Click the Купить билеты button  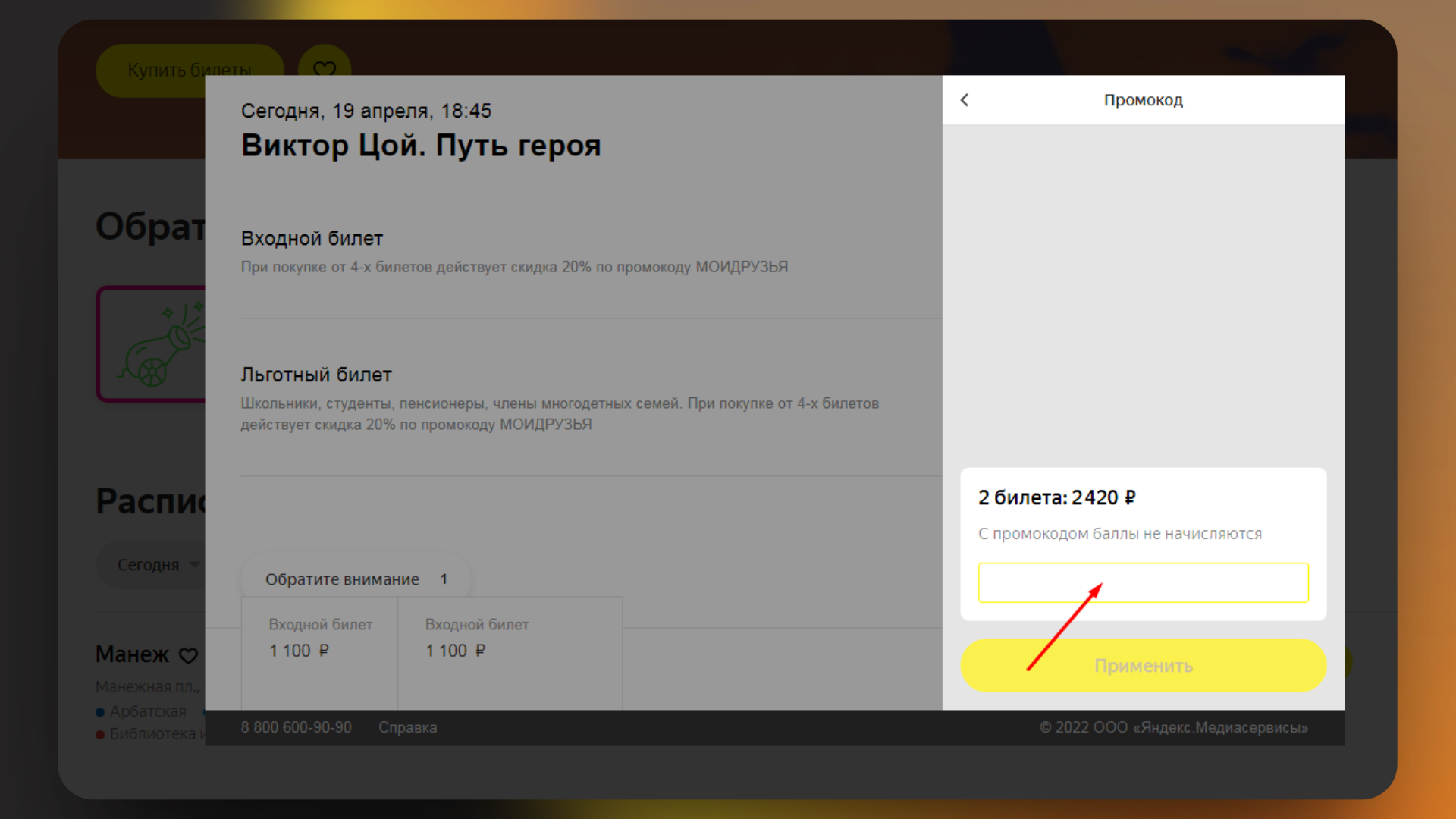190,71
